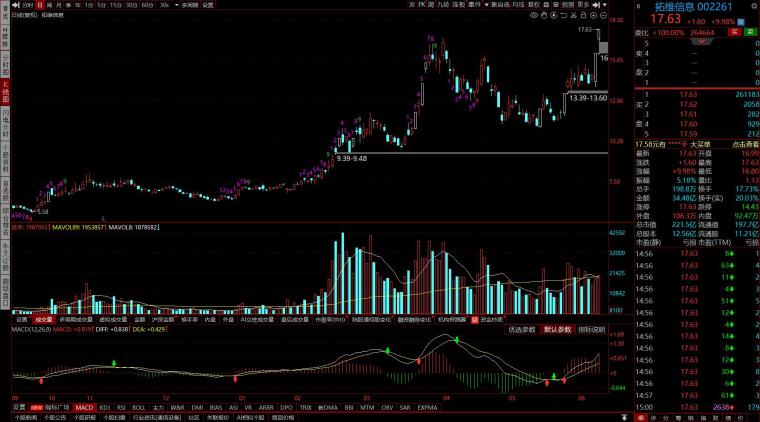Click the 9.39-9.48 support level line
This screenshot has width=760, height=422.
[471, 153]
